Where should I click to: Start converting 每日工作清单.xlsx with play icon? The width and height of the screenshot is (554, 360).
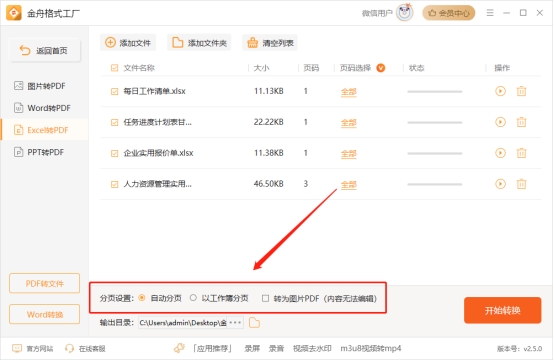(x=500, y=91)
